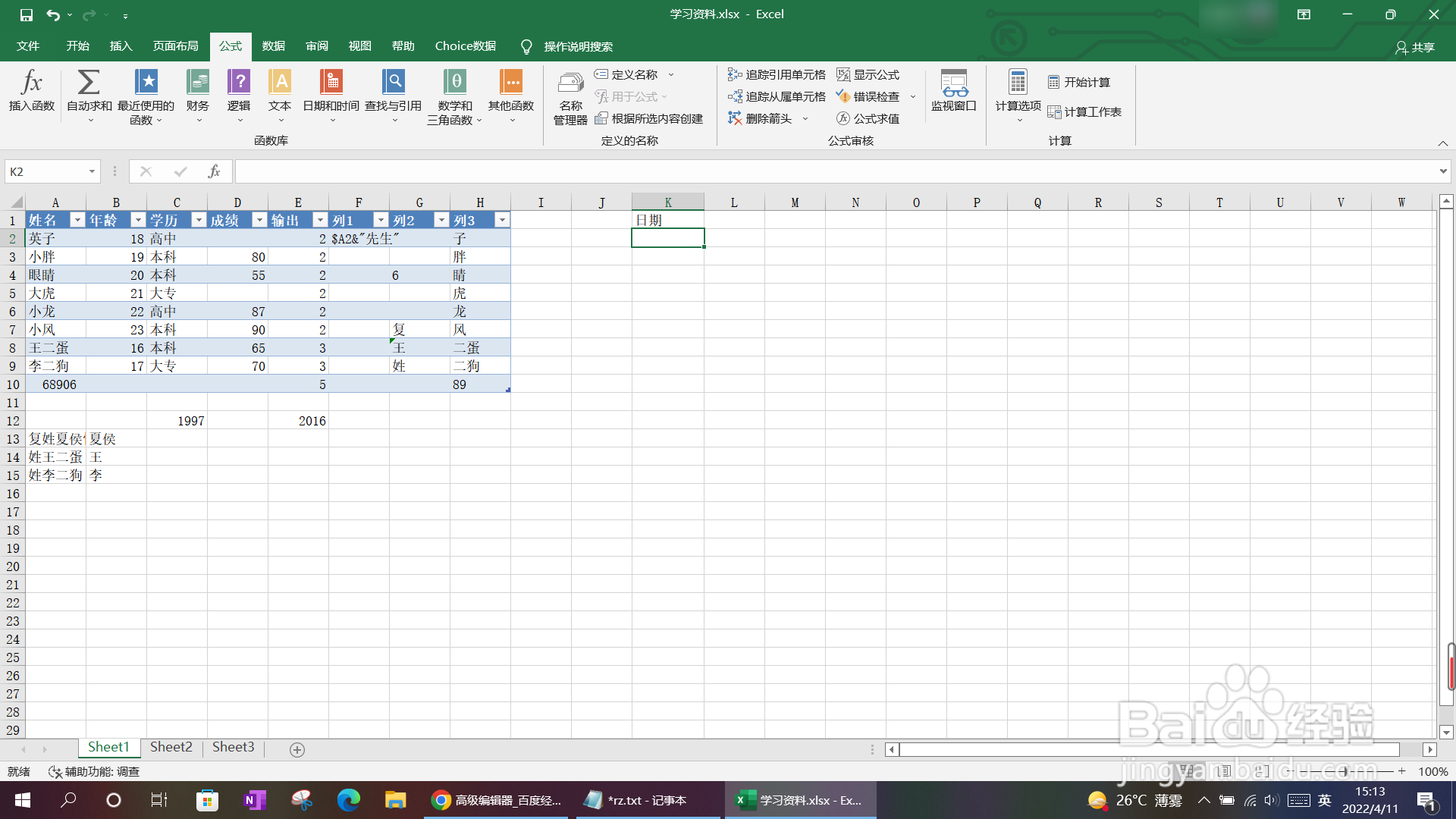Switch to Sheet2
Screen dimensions: 1456x819
coord(171,748)
